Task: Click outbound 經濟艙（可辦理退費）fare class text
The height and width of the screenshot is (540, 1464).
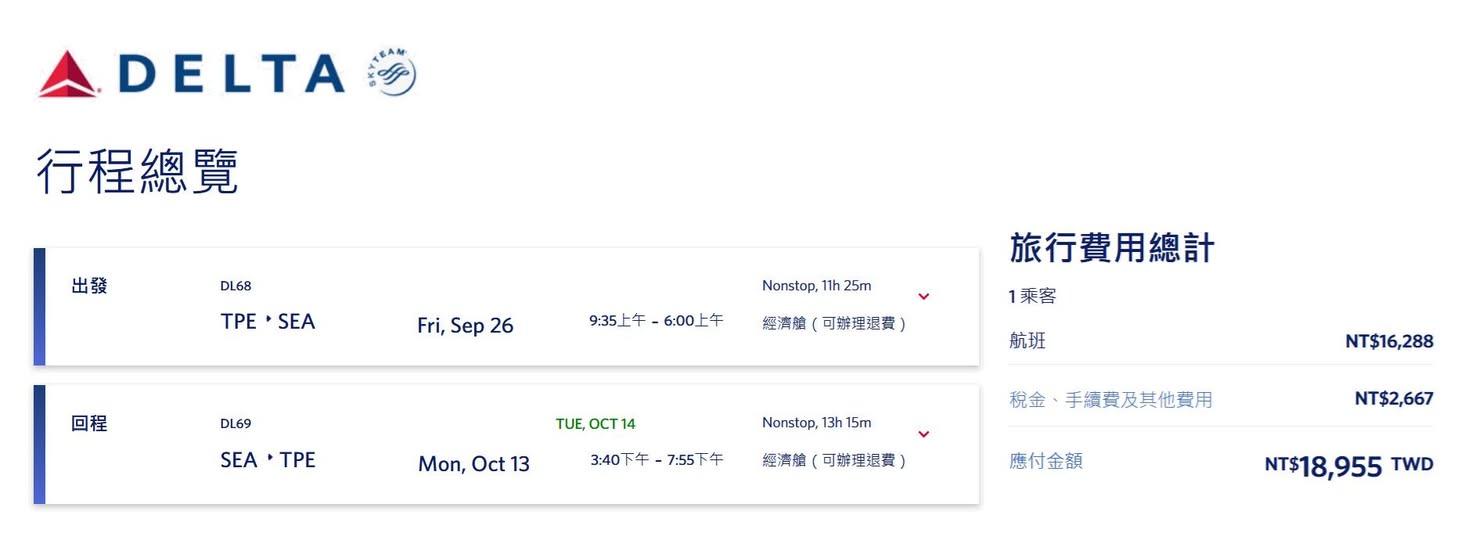Action: pos(834,323)
